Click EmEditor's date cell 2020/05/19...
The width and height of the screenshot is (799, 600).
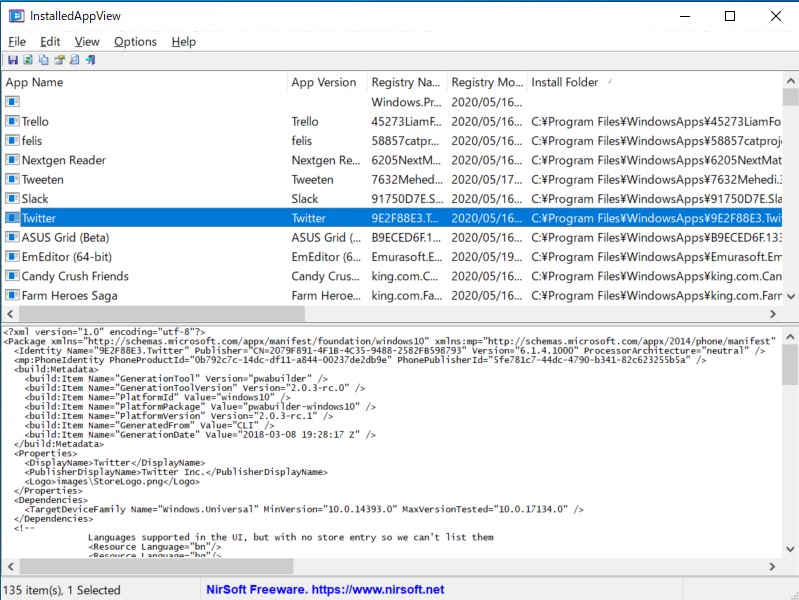point(486,257)
